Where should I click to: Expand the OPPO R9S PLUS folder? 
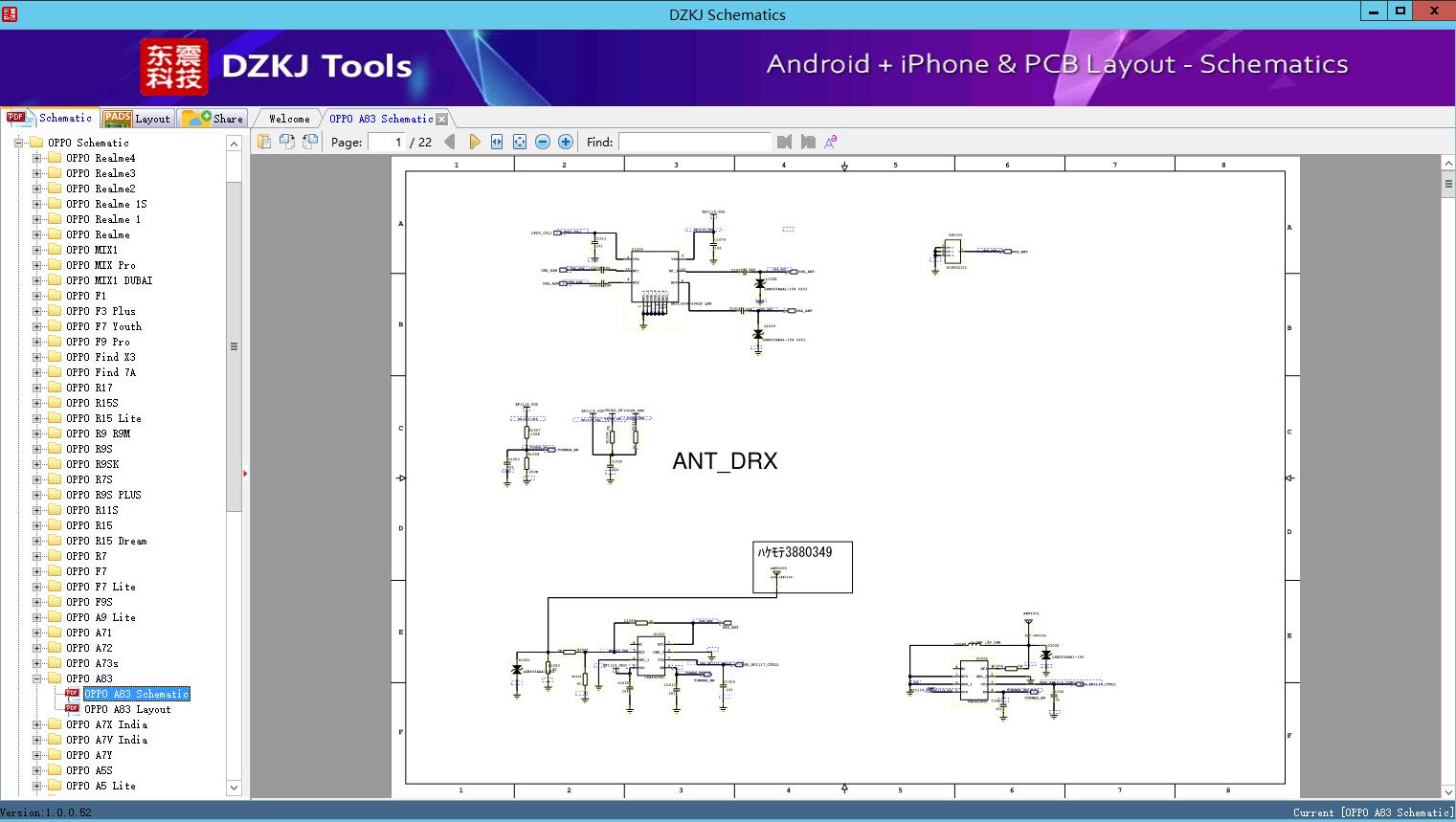[x=36, y=495]
